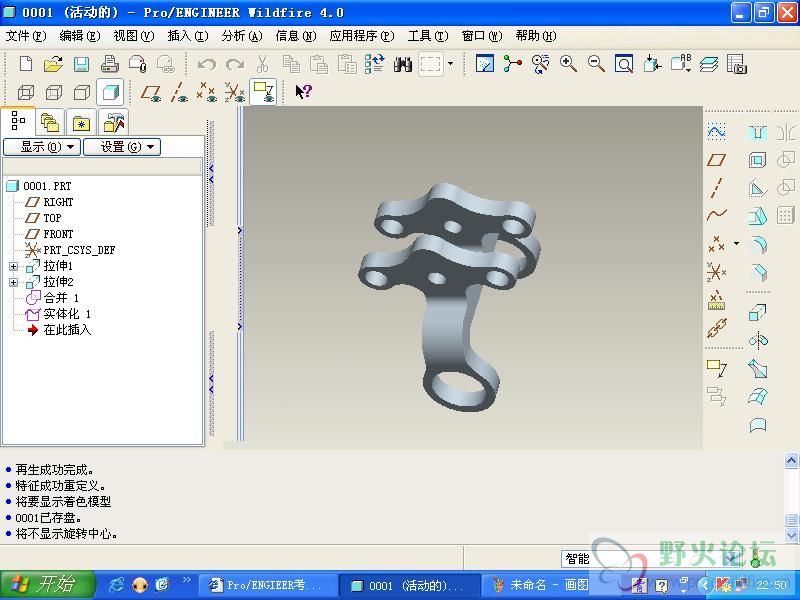Select the Datum Axis tool in right toolbar

click(x=716, y=187)
